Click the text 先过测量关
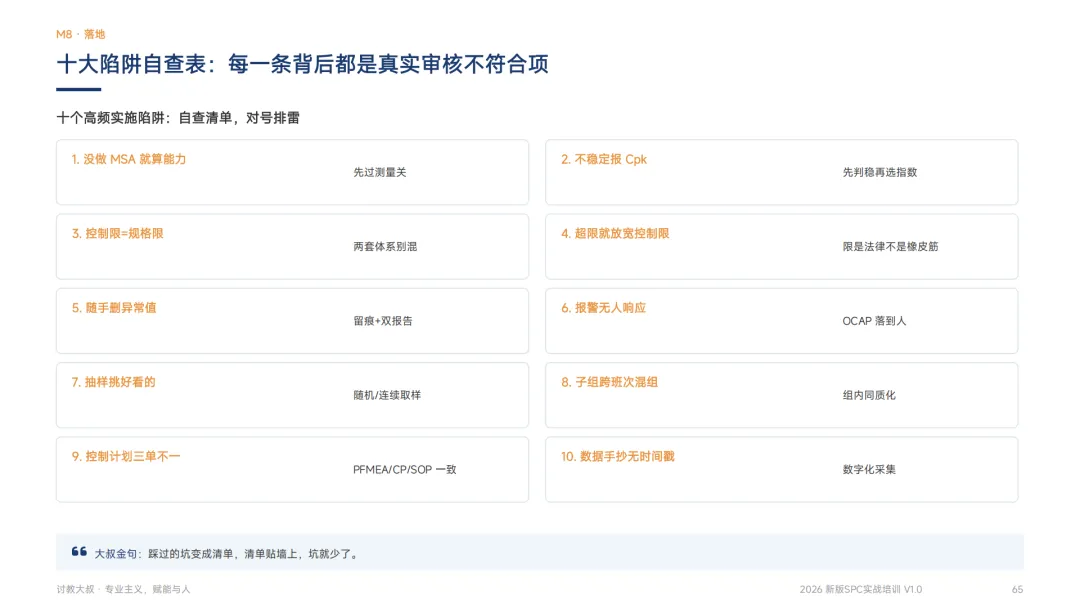The height and width of the screenshot is (608, 1080). (x=380, y=172)
